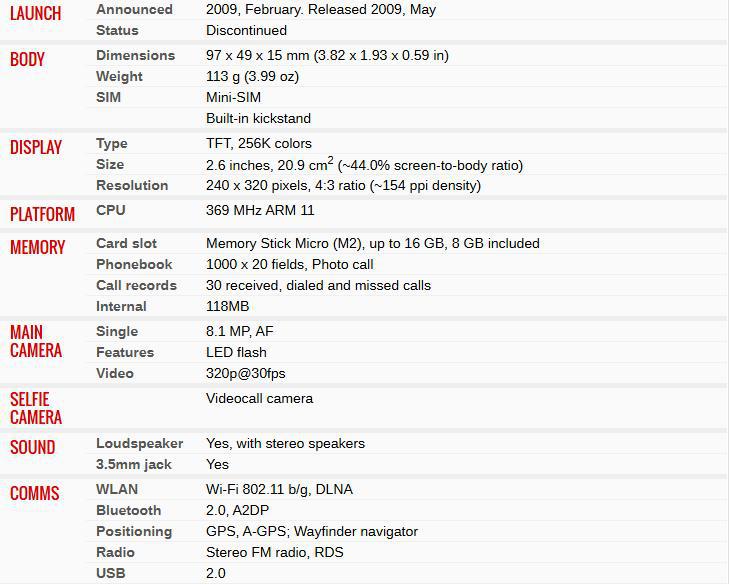Click the Call records label
This screenshot has width=729, height=584.
coord(136,285)
